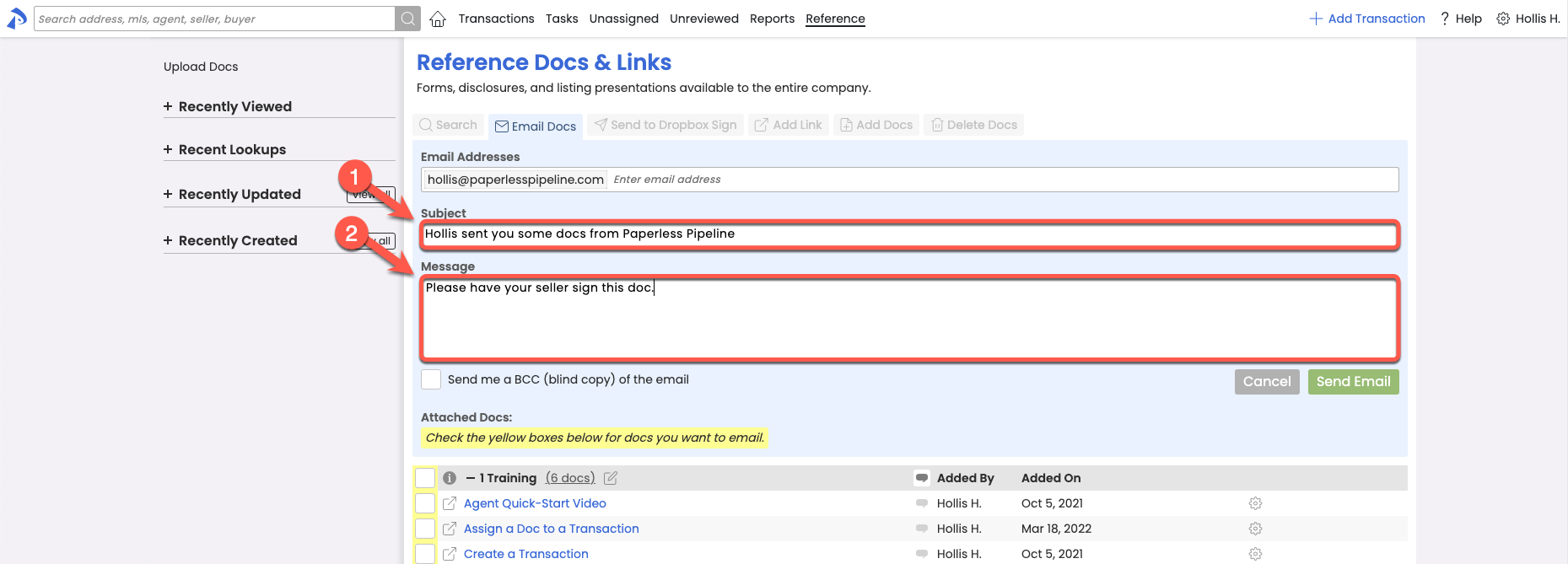Open gear menu for Create a Transaction row
The image size is (1568, 564).
coord(1255,554)
